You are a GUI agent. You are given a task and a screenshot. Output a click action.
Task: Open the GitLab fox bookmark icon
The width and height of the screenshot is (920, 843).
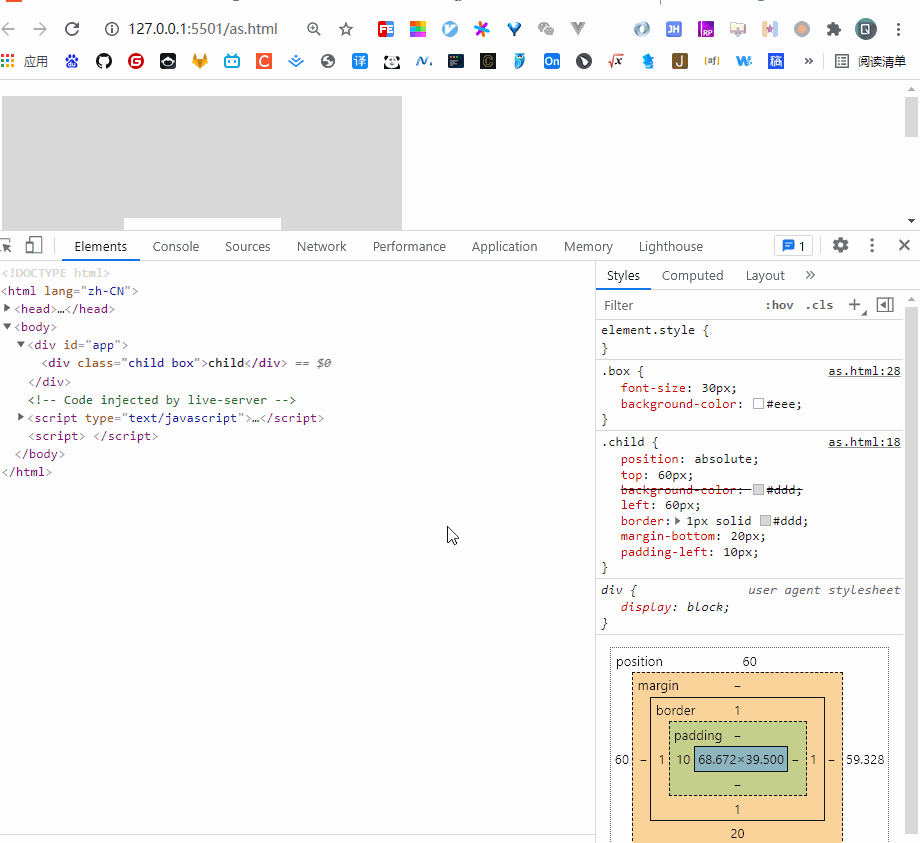[x=200, y=61]
